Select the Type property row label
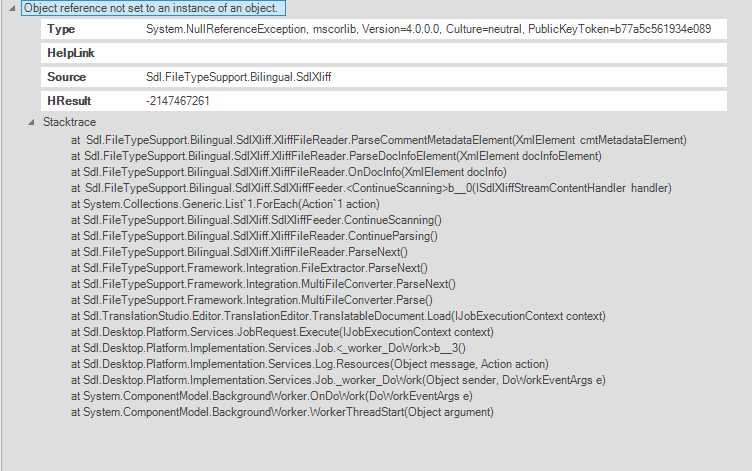 61,29
